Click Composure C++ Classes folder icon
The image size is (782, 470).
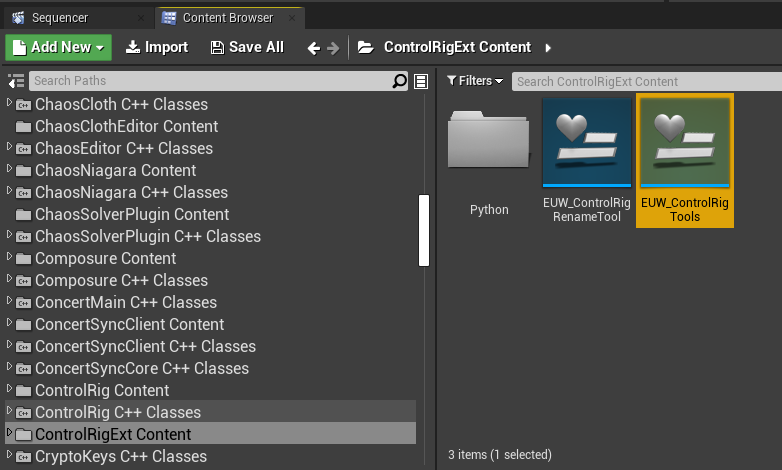pos(23,280)
